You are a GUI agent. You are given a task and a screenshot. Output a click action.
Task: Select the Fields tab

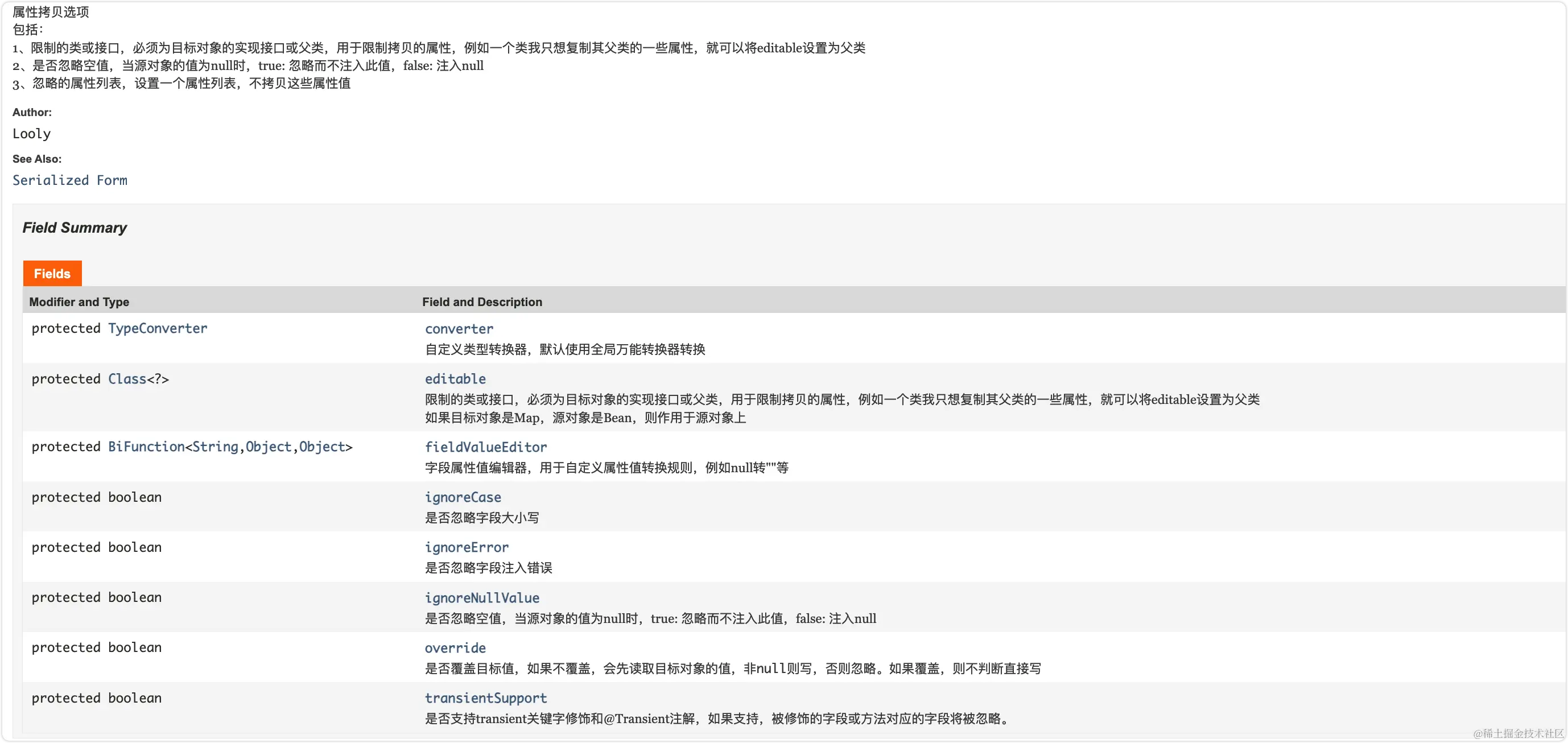[x=52, y=274]
